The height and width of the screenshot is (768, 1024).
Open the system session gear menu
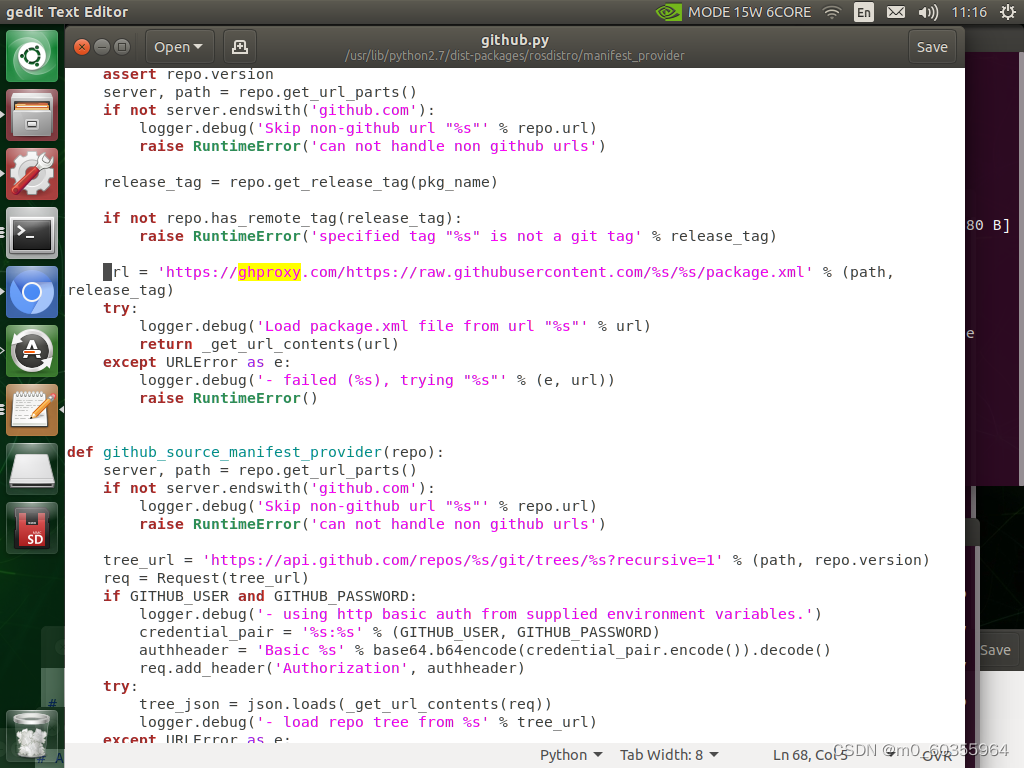(x=1008, y=12)
